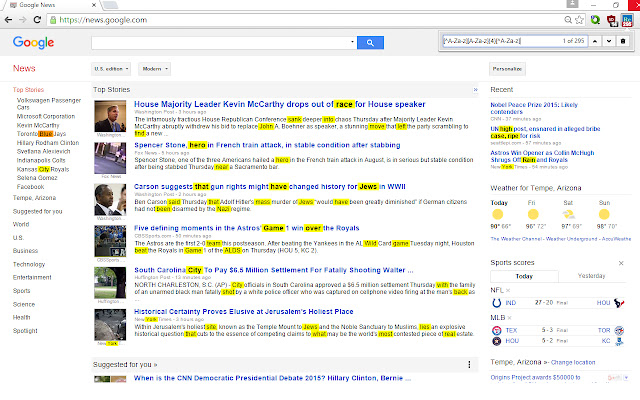Screen dimensions: 640x400
Task: Navigate back in browser
Action: [9, 19]
